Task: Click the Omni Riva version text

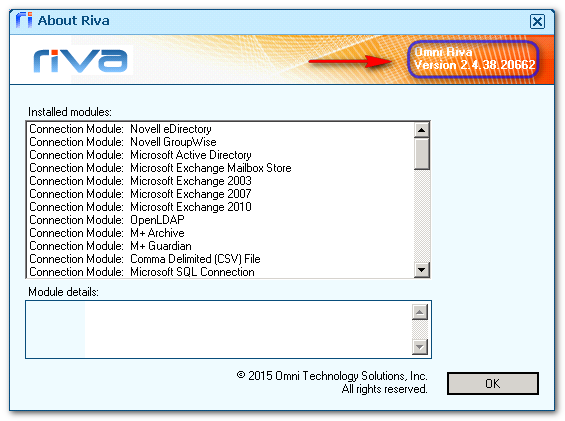Action: [x=474, y=59]
